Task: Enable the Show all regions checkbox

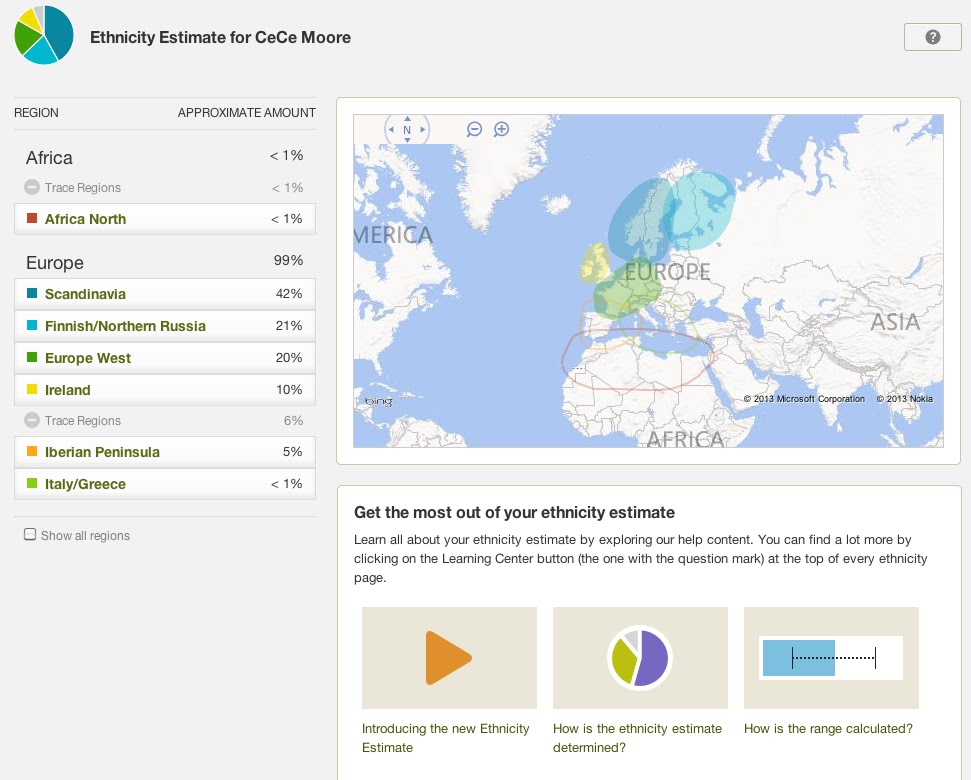Action: pos(30,535)
